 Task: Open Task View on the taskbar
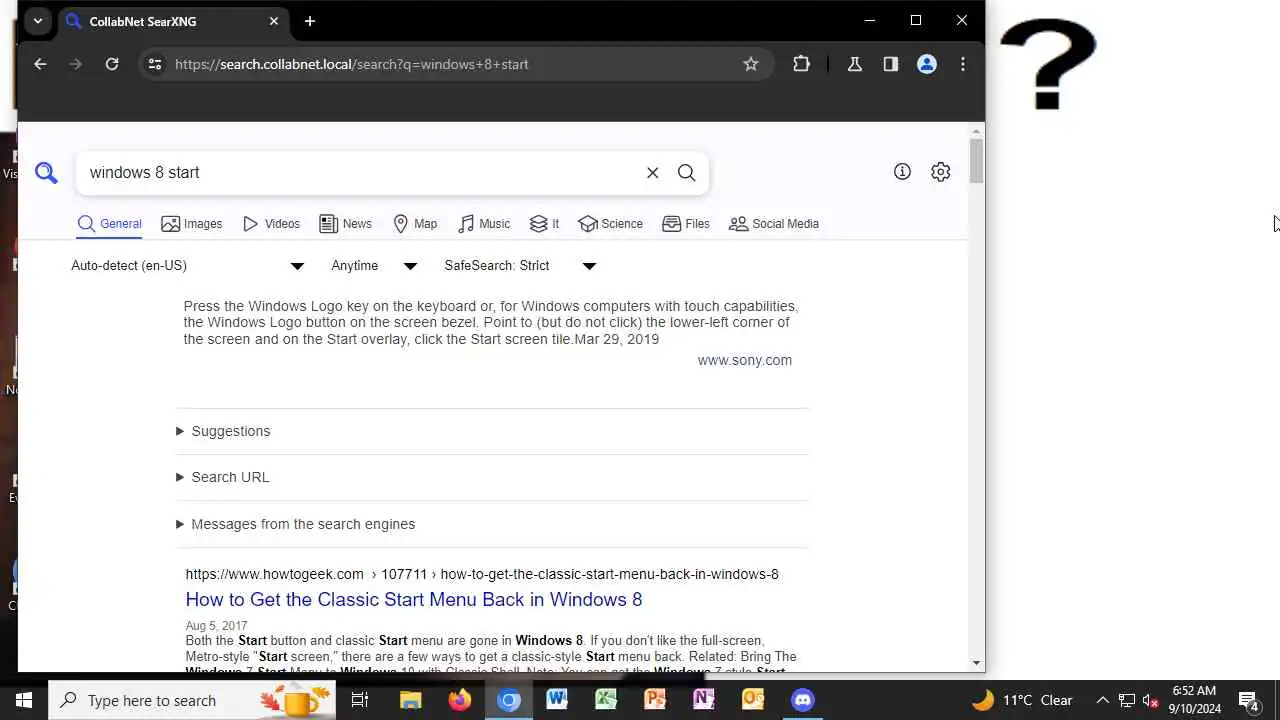coord(360,700)
